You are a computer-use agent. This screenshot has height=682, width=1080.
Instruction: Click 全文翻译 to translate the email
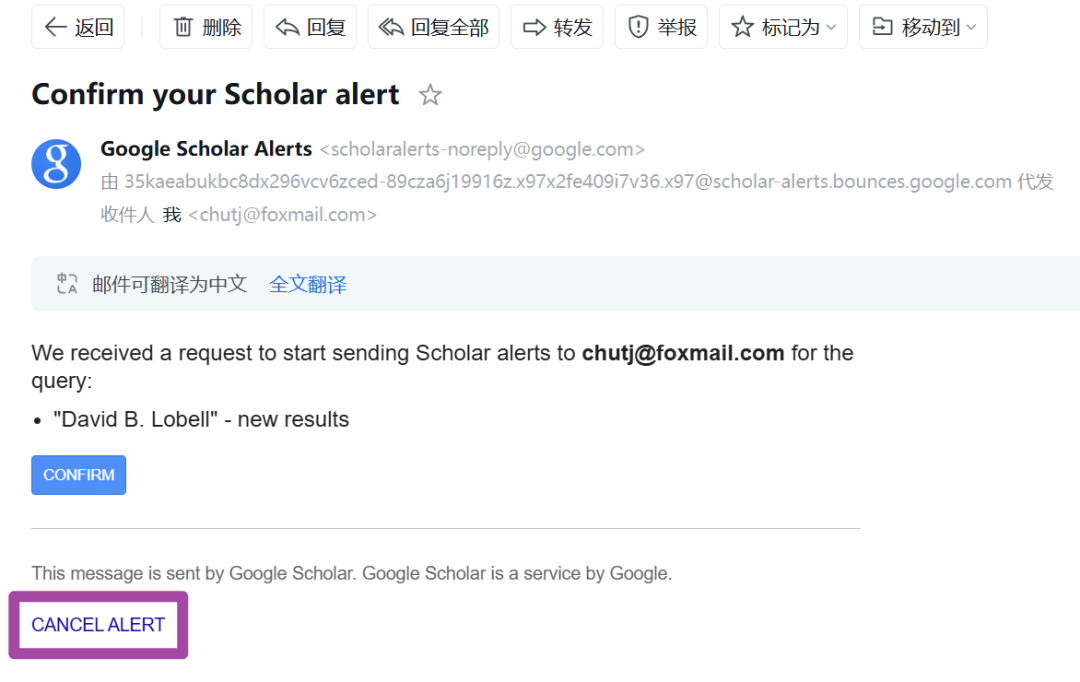click(x=308, y=284)
